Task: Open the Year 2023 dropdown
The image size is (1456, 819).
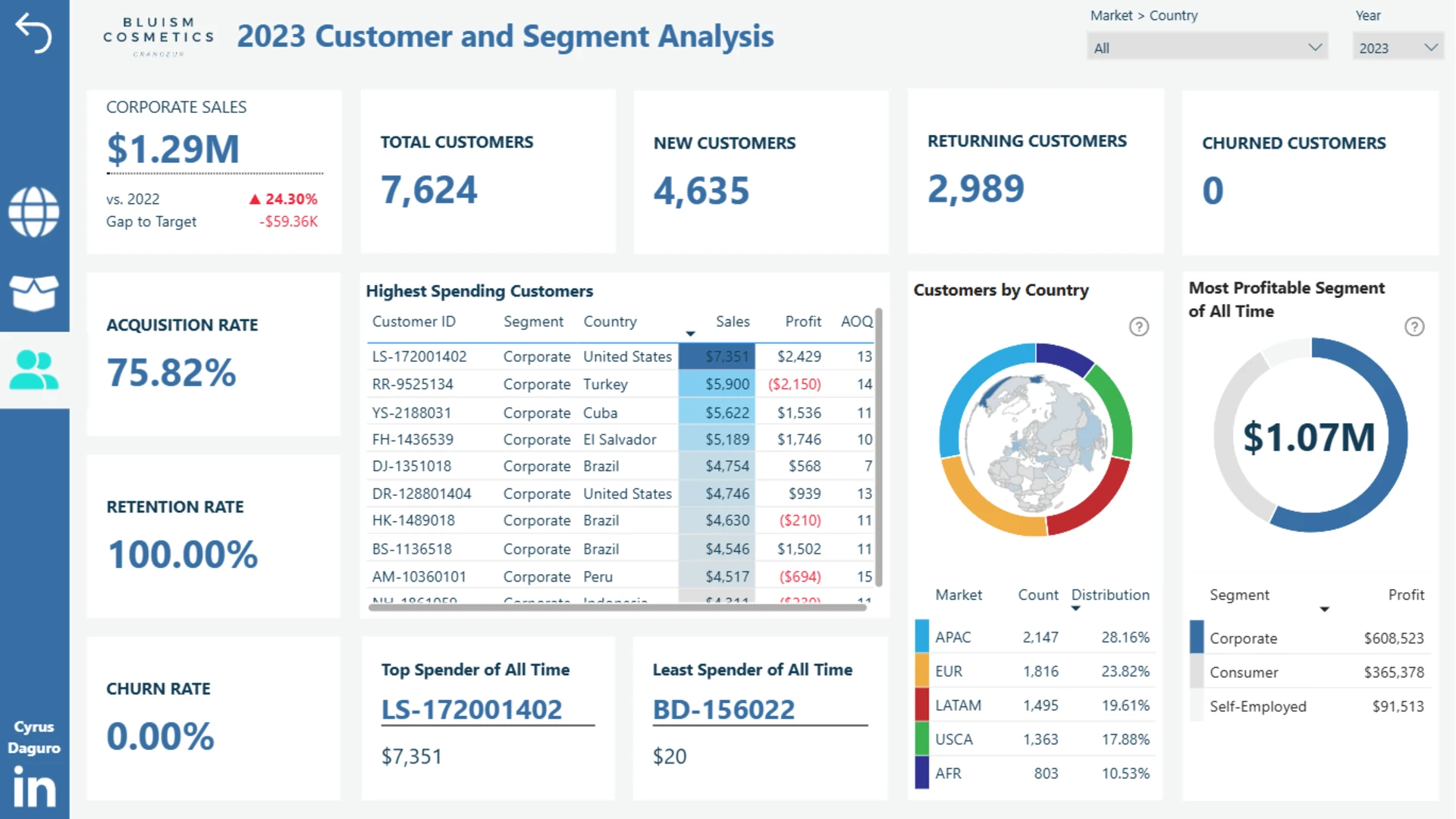Action: coord(1398,48)
